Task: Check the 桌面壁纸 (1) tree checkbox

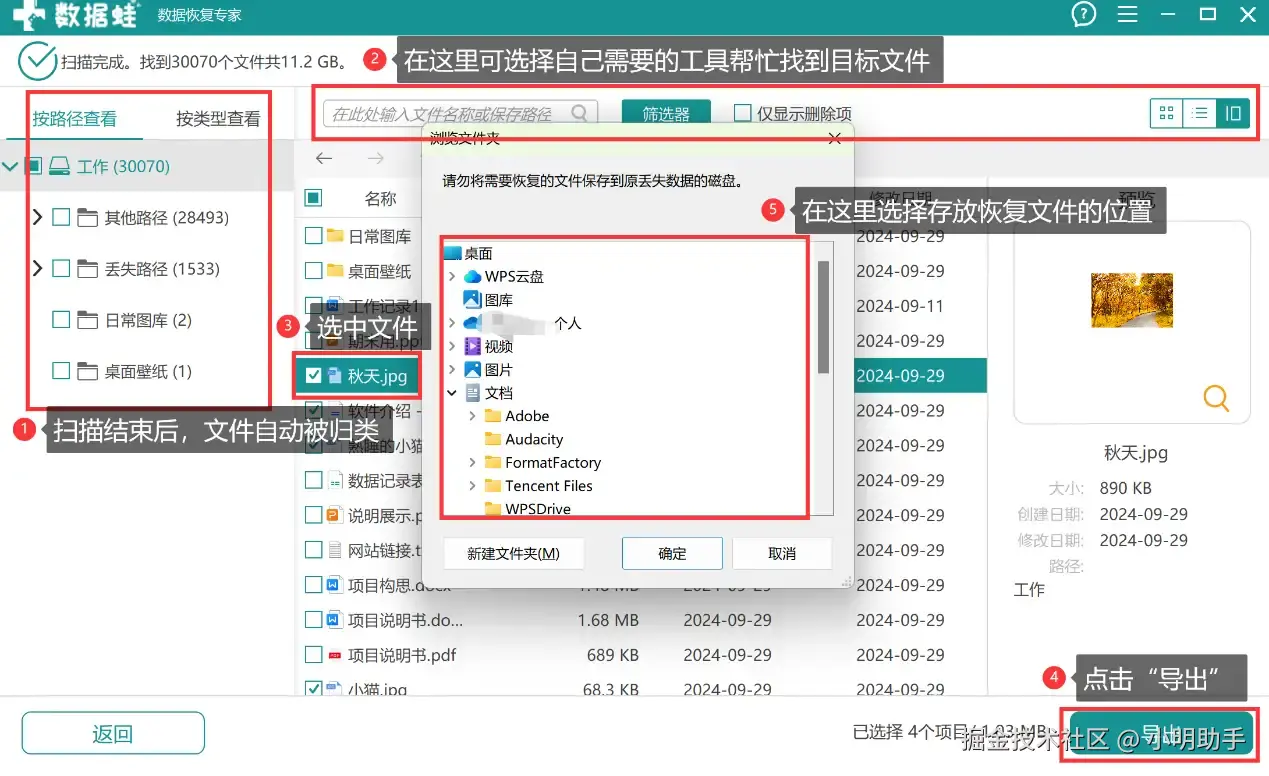Action: pyautogui.click(x=61, y=371)
